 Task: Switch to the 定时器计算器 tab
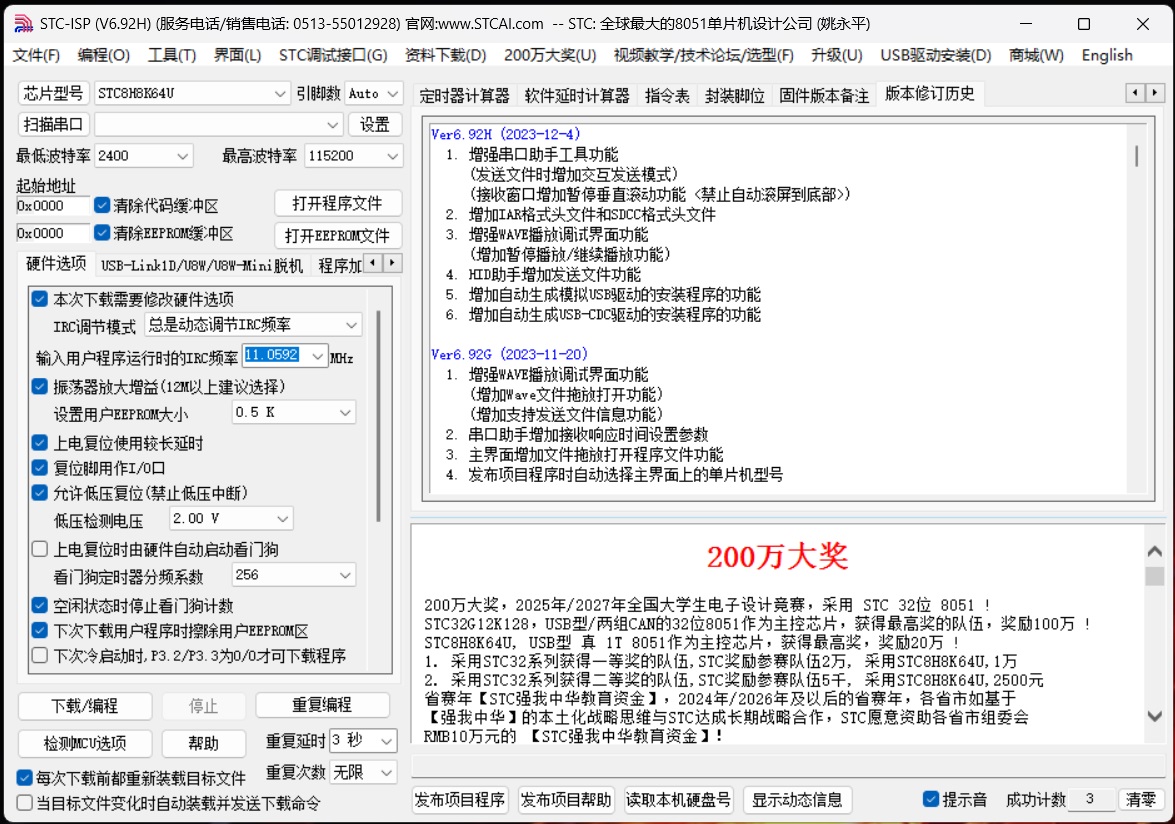pyautogui.click(x=464, y=95)
